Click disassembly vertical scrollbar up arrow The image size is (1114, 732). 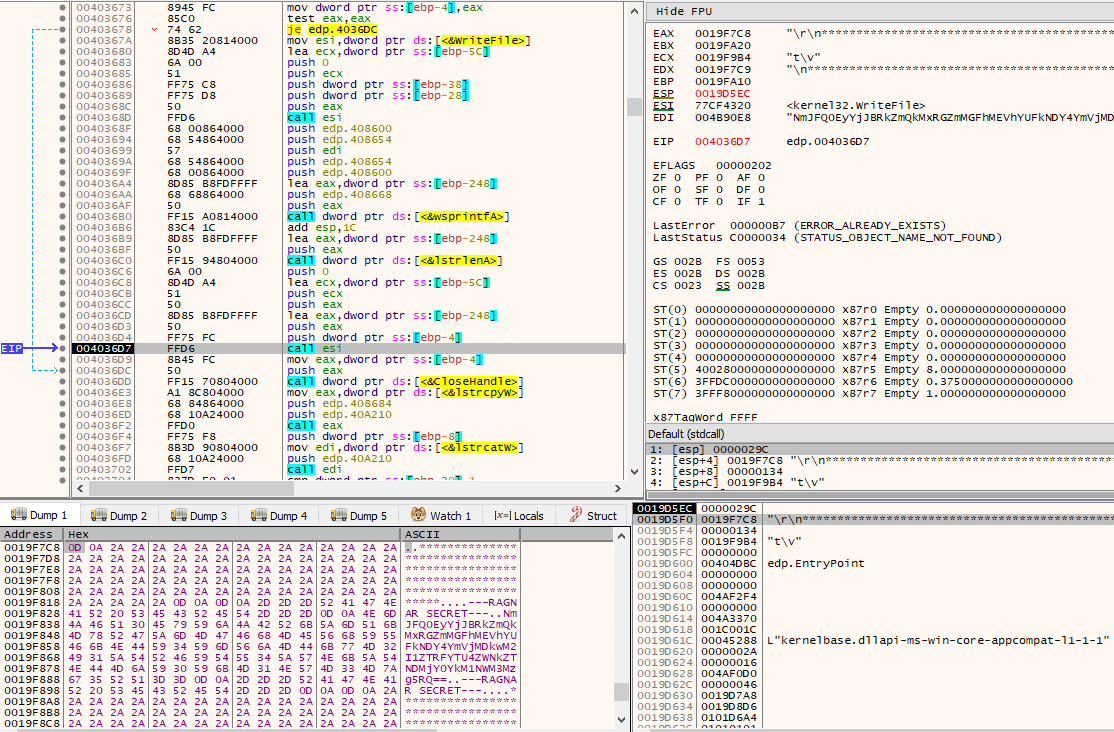(634, 11)
